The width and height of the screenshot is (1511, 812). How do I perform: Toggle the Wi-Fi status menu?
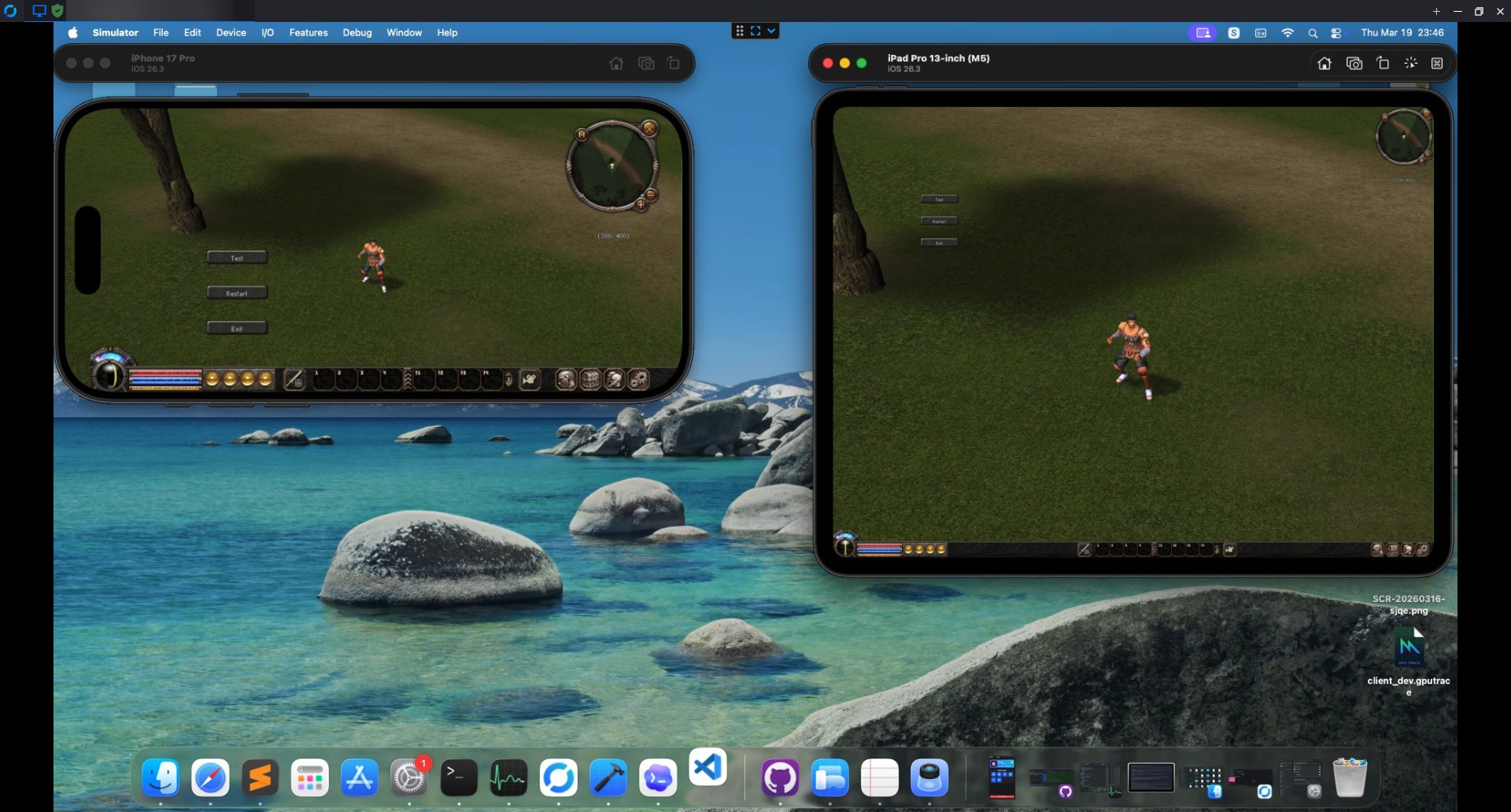point(1287,33)
